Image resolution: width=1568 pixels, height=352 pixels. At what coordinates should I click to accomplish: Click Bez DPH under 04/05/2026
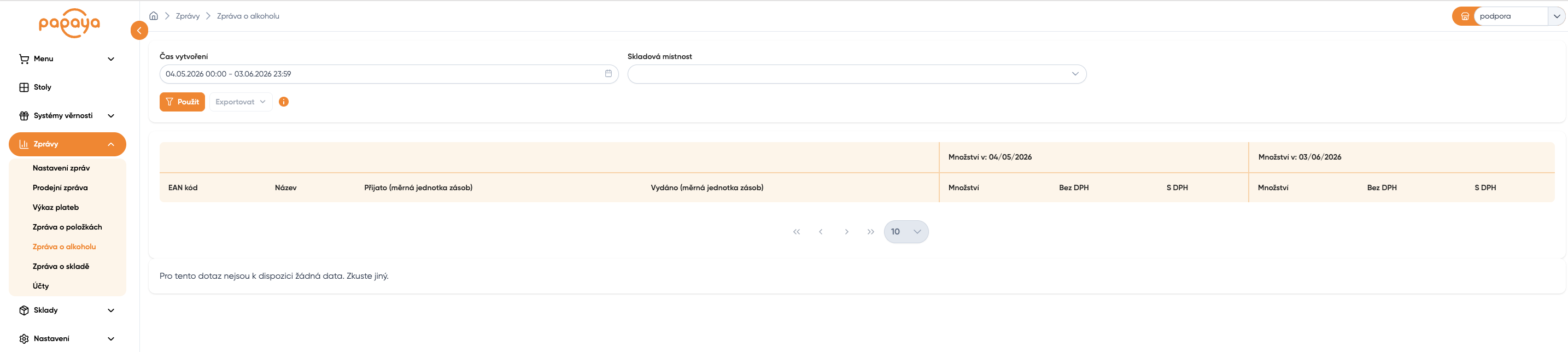(x=1074, y=187)
